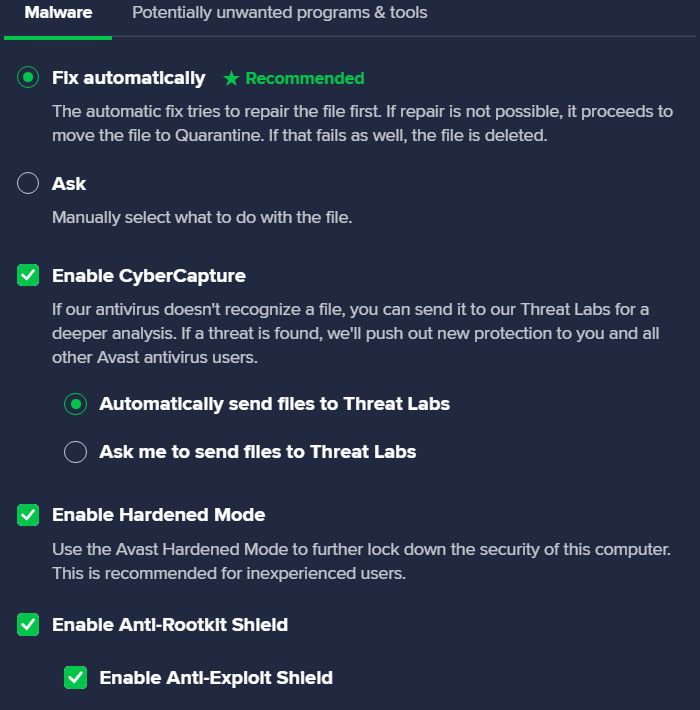Click 'Ask me to send files to Threat Labs' text

point(257,452)
